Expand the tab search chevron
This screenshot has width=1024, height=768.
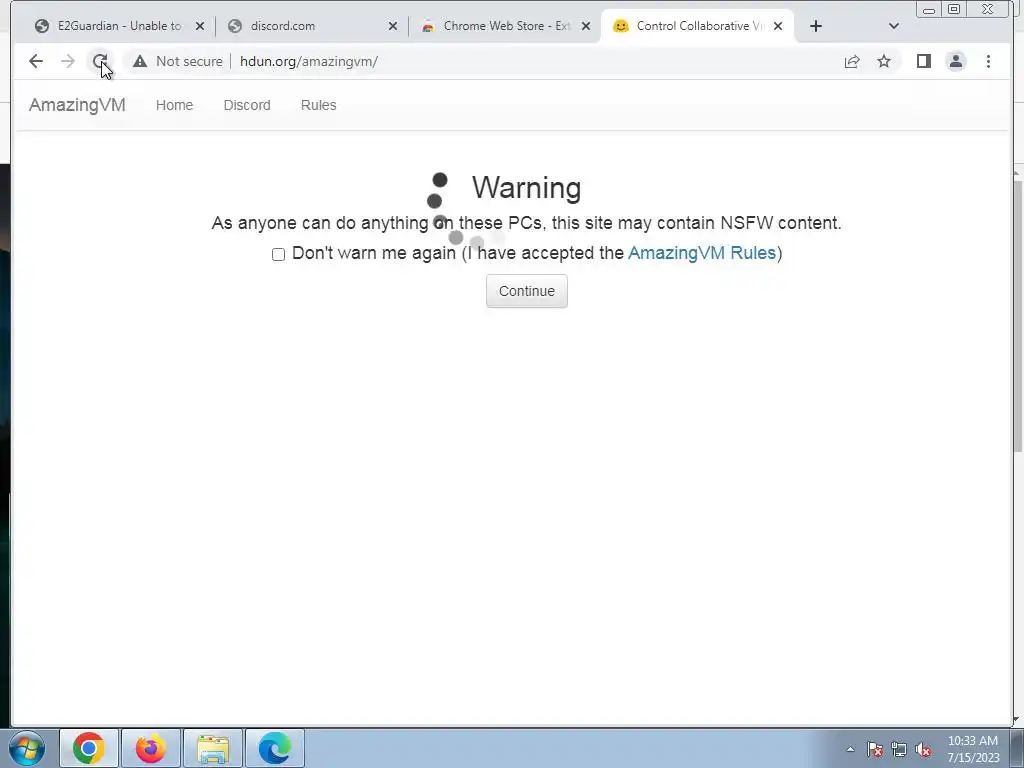click(894, 26)
